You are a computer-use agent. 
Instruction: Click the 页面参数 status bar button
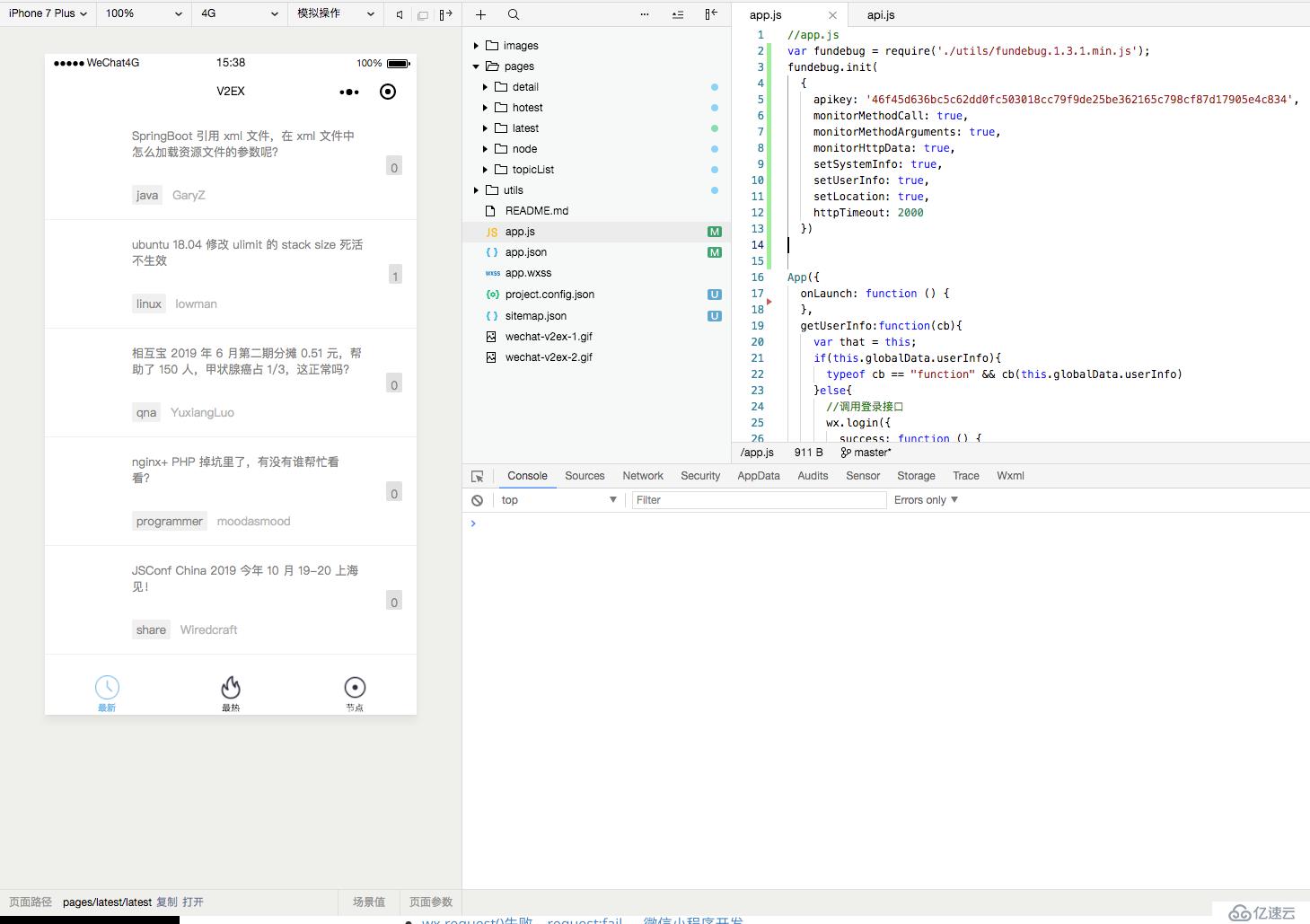point(431,902)
